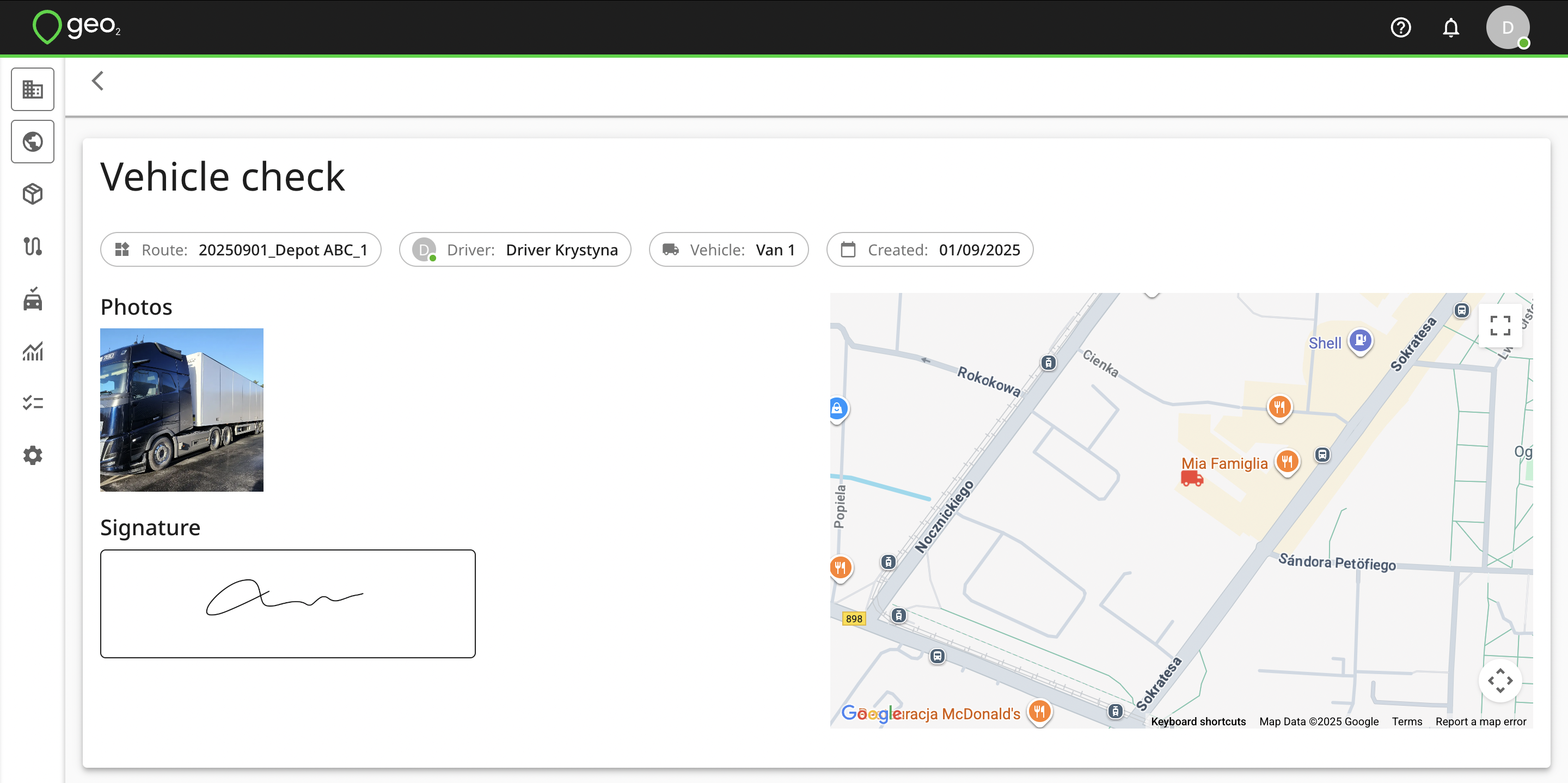The width and height of the screenshot is (1568, 783).
Task: Click the Google logo on map
Action: click(871, 713)
